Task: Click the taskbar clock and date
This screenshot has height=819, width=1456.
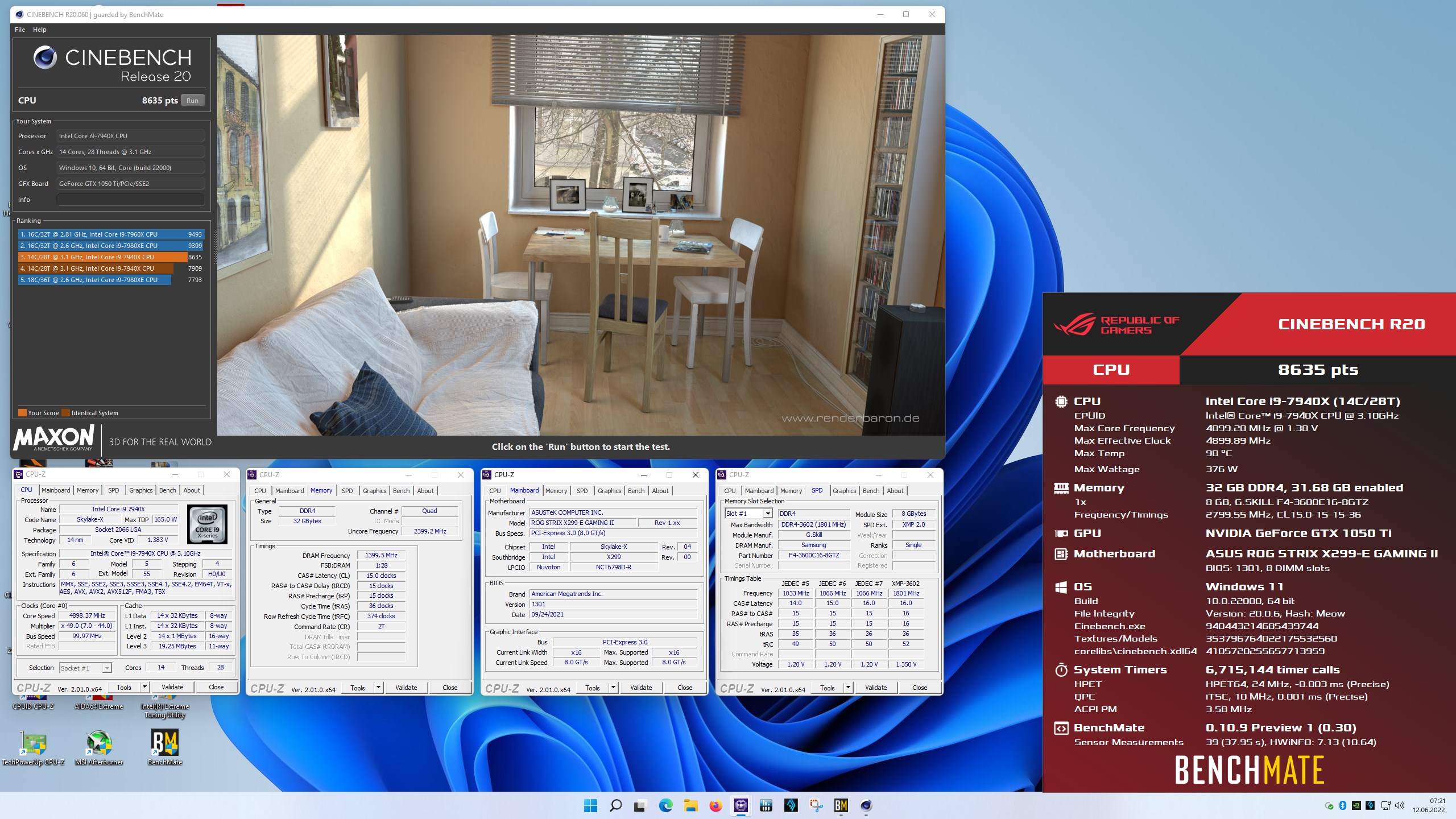Action: point(1429,805)
